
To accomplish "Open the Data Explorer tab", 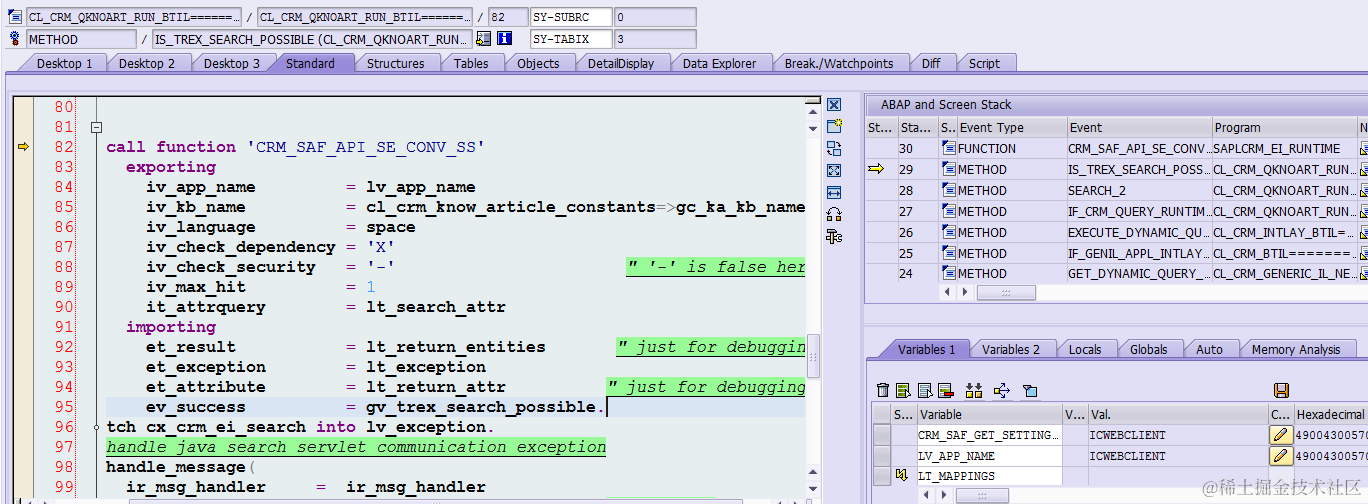I will click(x=720, y=63).
